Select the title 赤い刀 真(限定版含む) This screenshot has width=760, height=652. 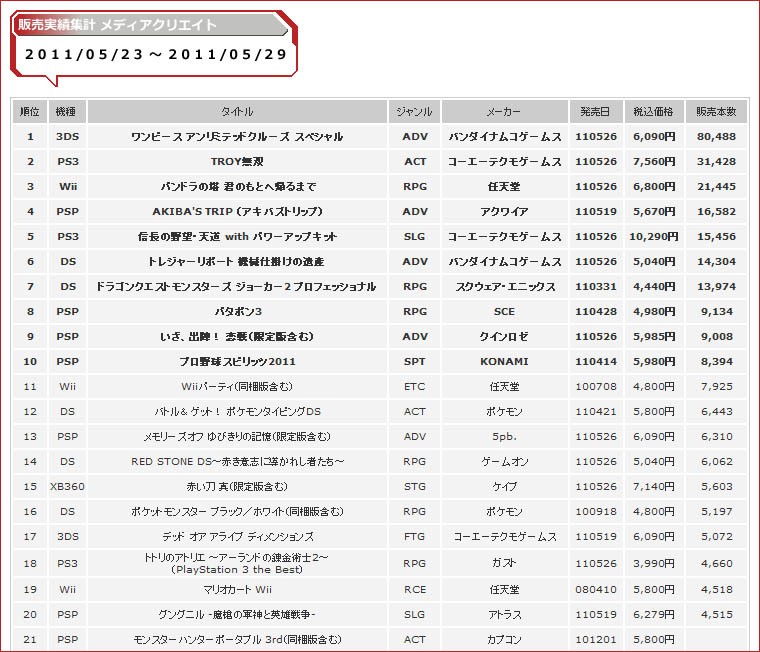[x=237, y=486]
